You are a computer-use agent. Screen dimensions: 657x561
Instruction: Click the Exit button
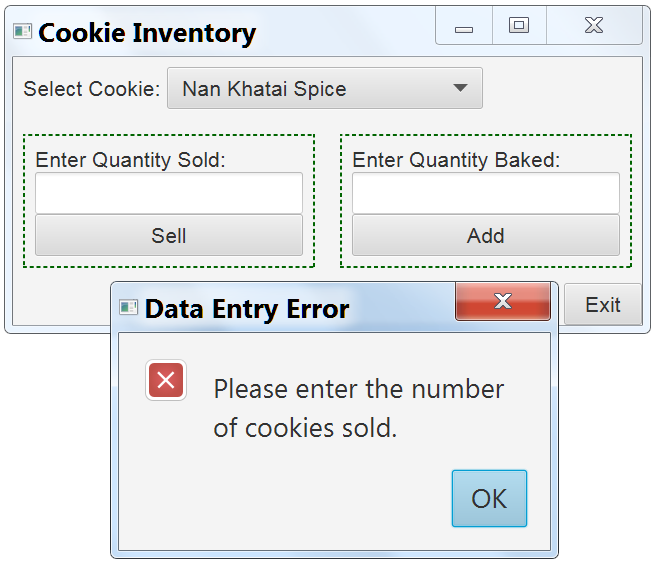tap(603, 305)
